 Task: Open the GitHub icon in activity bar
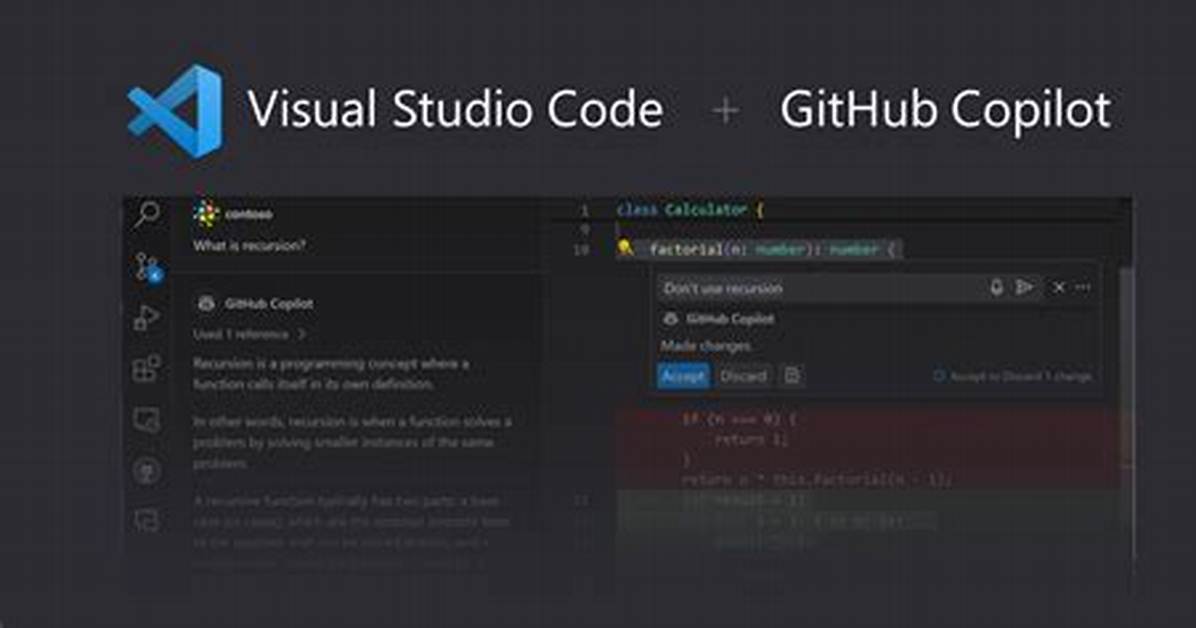146,471
